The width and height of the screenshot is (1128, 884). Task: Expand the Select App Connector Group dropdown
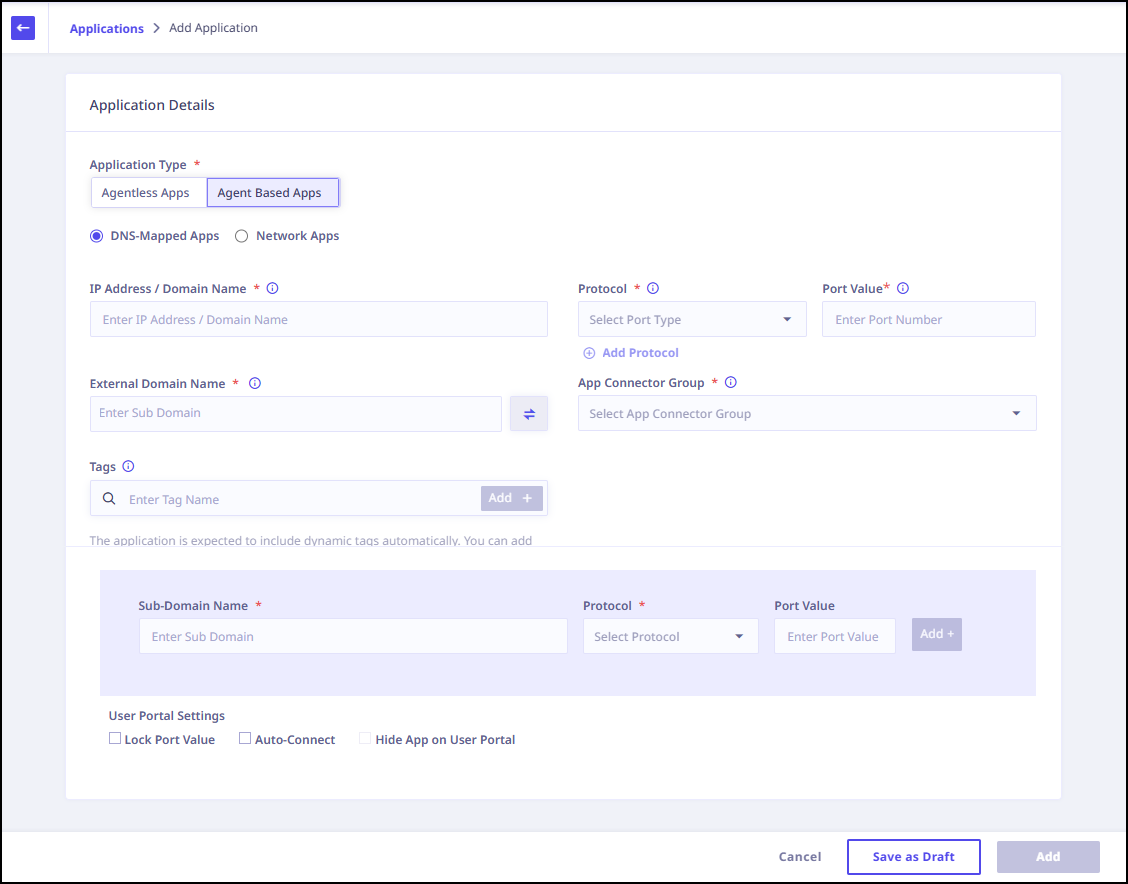806,414
